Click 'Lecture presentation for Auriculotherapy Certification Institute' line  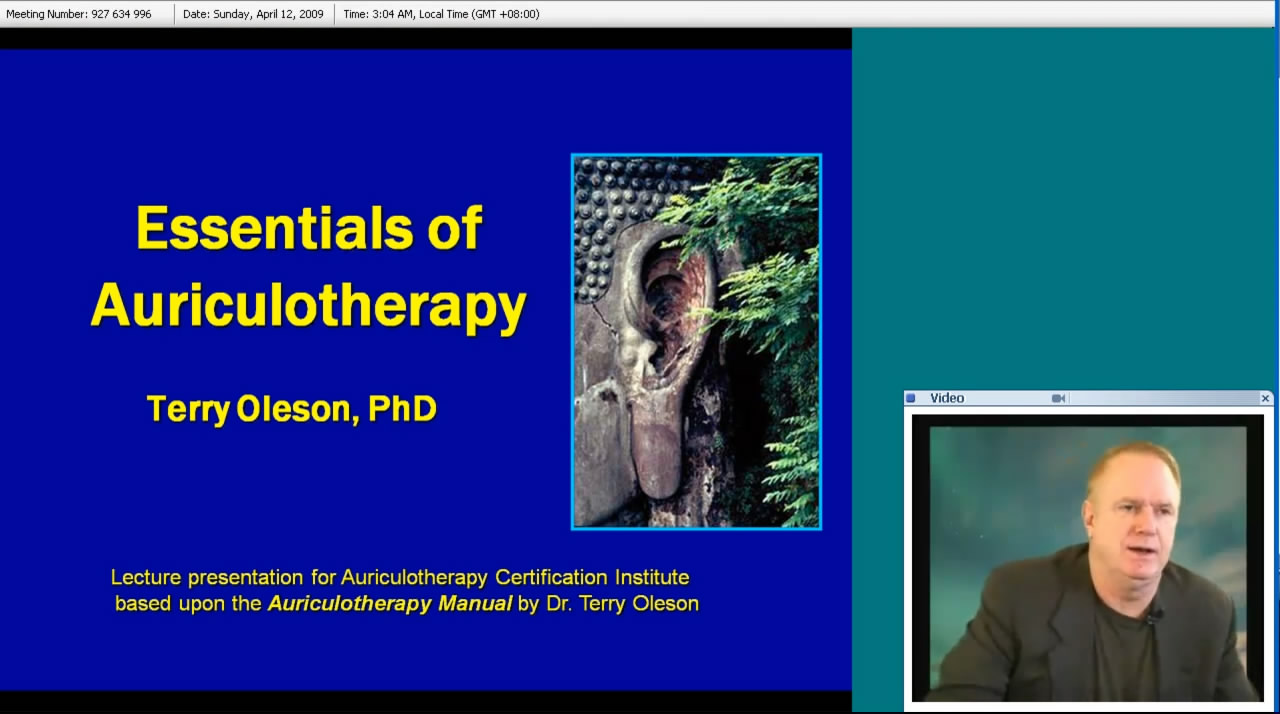coord(400,577)
